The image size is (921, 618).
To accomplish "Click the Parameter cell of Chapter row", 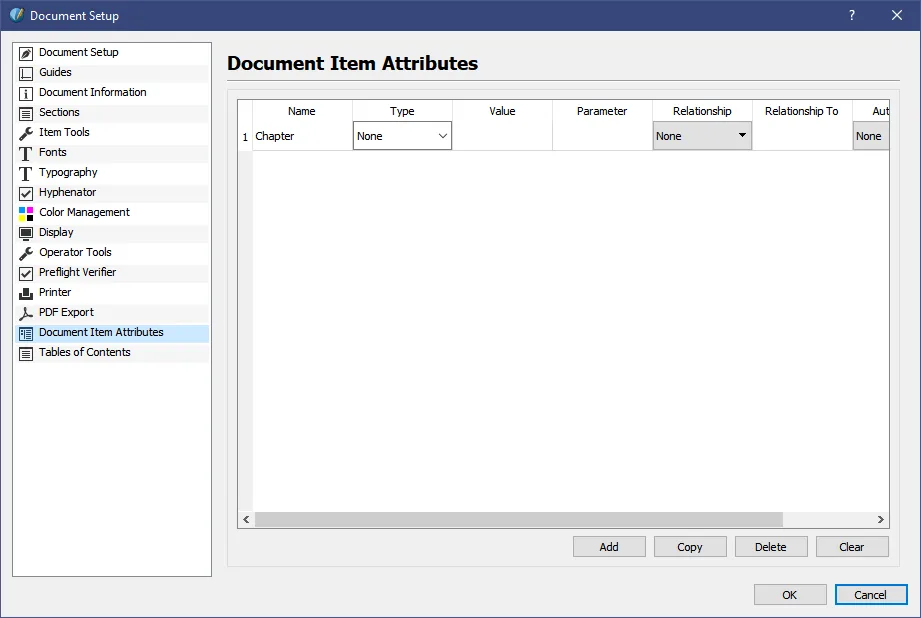I will [x=602, y=136].
